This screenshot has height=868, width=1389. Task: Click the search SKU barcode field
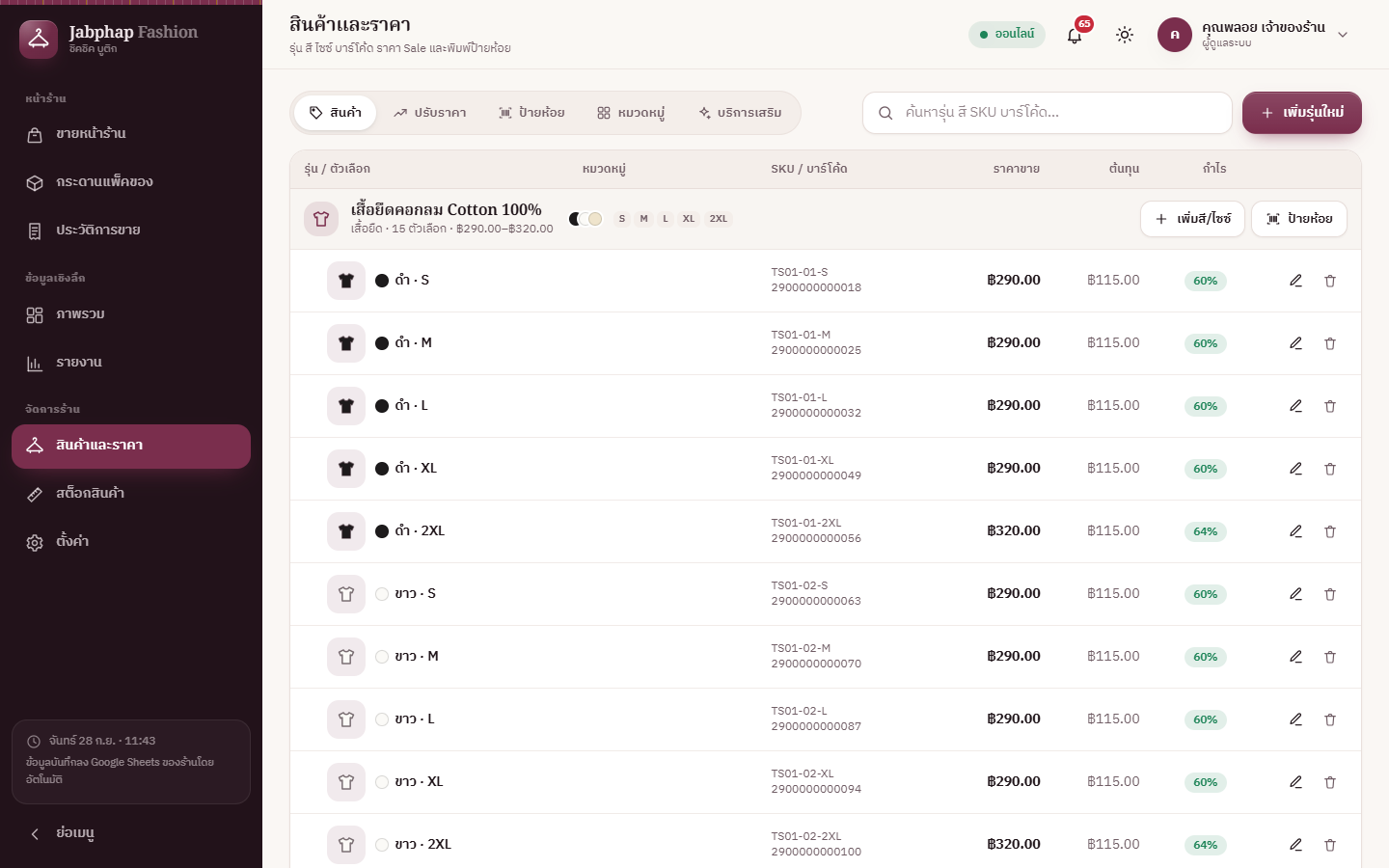click(1048, 113)
